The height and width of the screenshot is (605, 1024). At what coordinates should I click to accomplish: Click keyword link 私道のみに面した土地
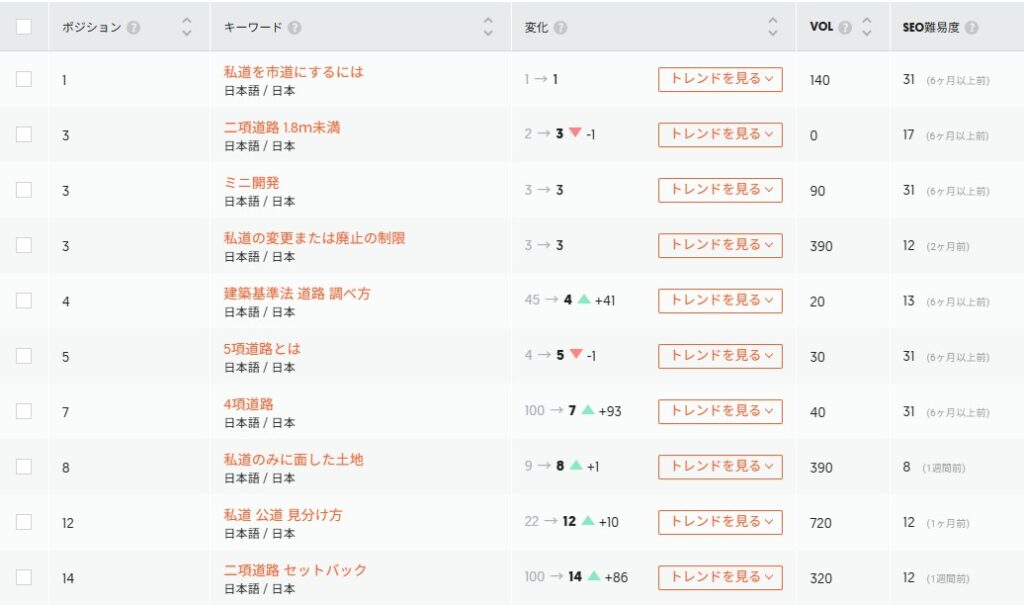293,460
